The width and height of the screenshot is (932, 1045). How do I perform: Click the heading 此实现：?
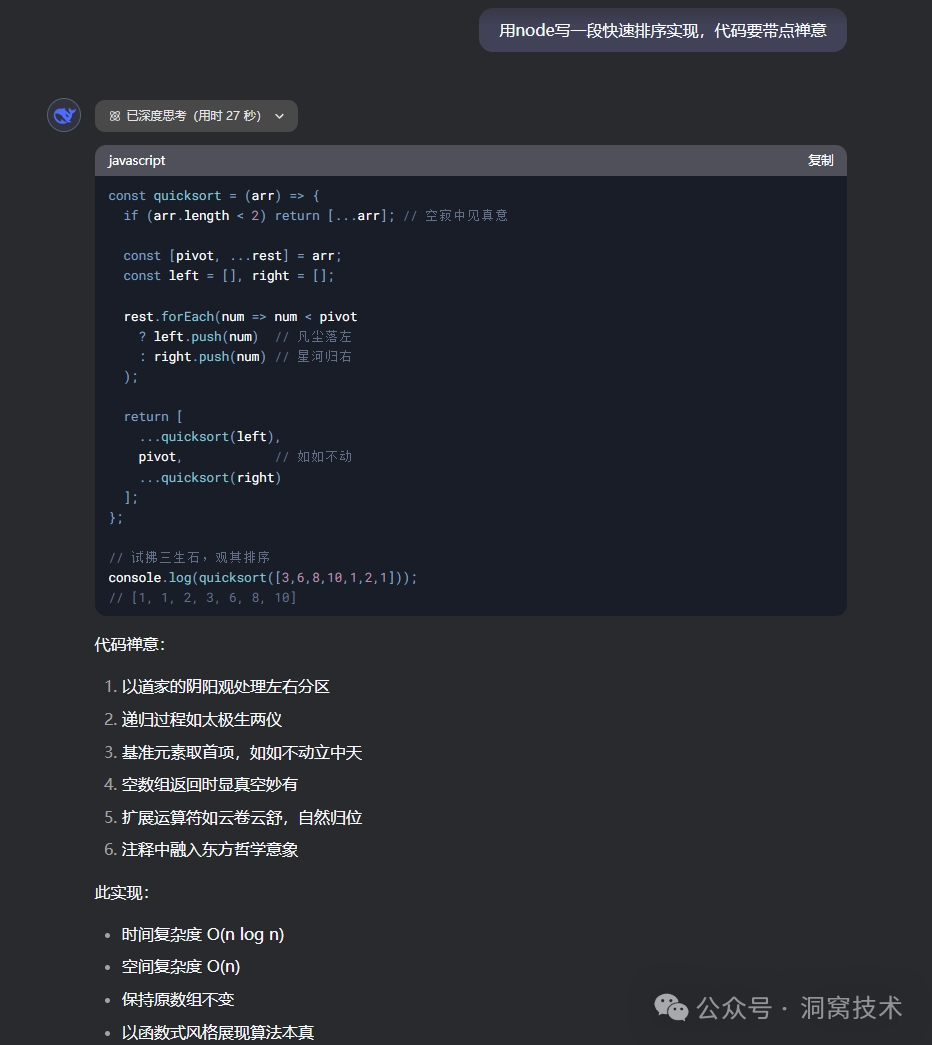(122, 892)
